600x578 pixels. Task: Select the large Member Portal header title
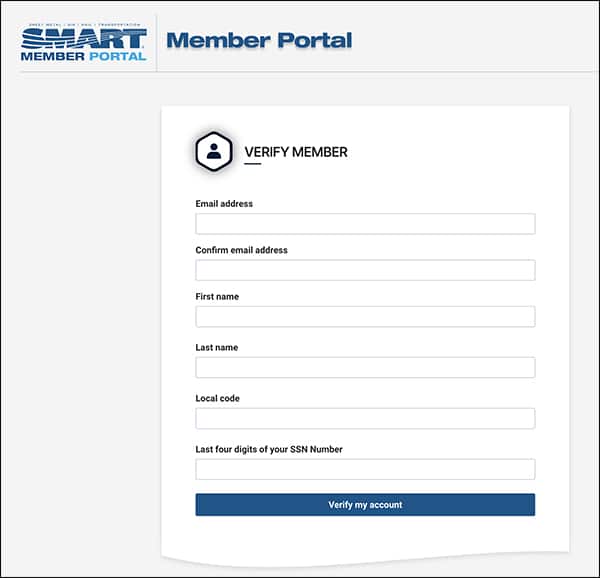tap(259, 40)
